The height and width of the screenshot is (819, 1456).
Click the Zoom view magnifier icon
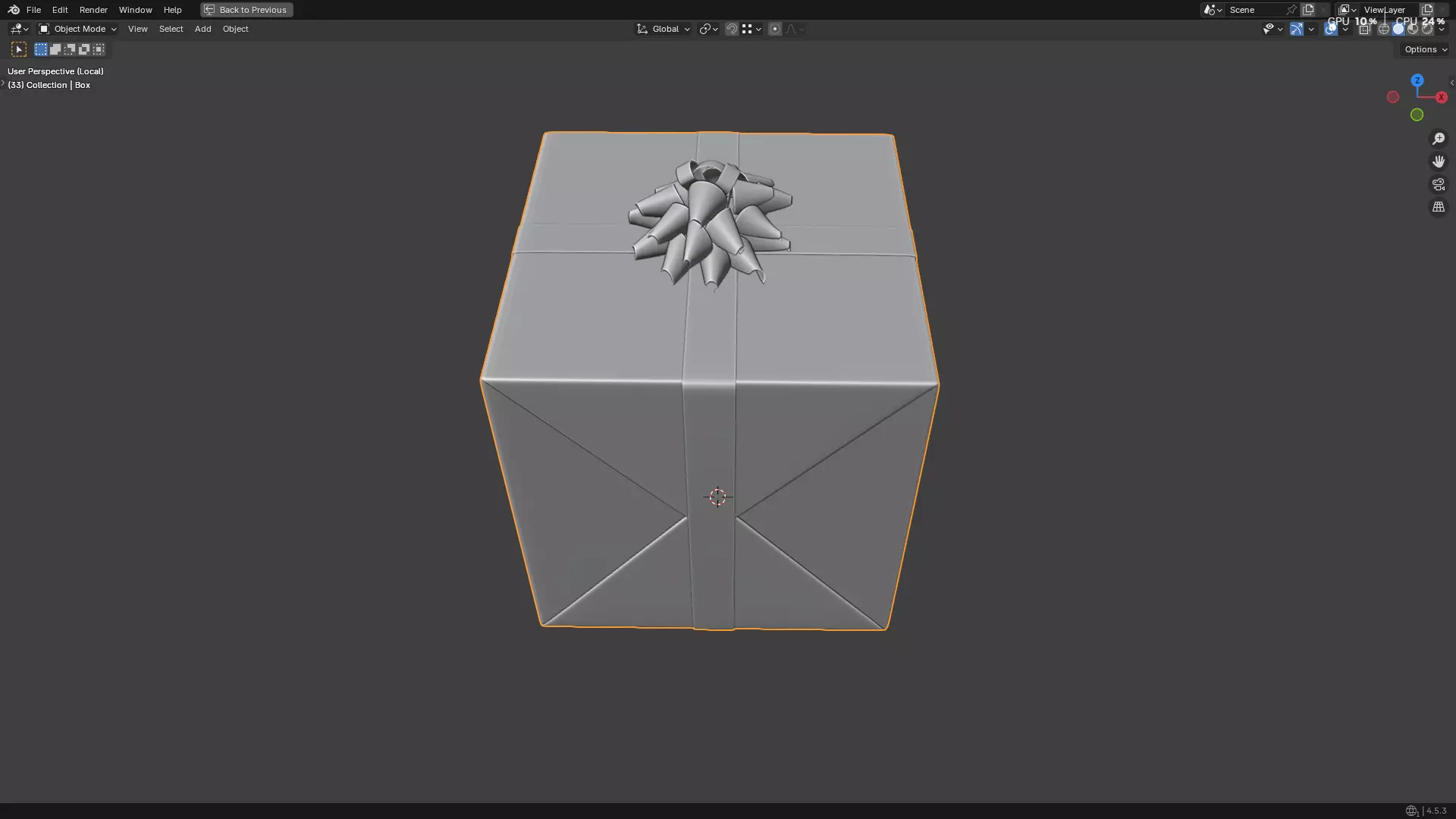pos(1439,139)
